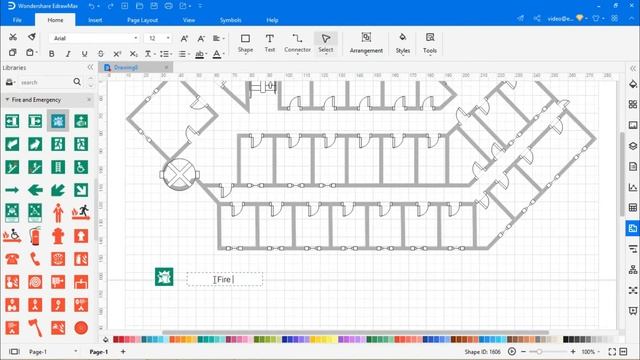
Task: Click the zoom in plus button
Action: point(573,351)
